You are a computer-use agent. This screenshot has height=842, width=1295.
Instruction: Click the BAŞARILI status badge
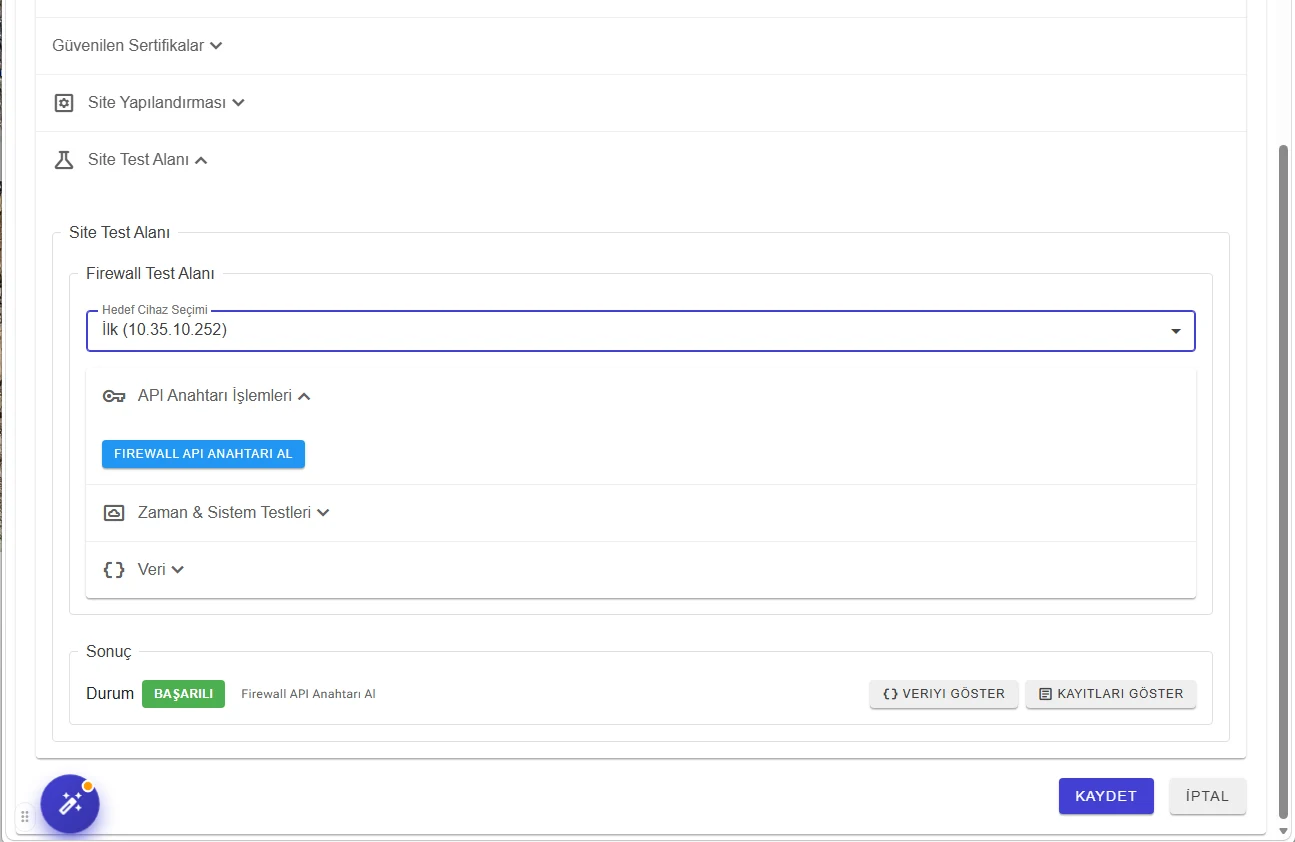[183, 694]
